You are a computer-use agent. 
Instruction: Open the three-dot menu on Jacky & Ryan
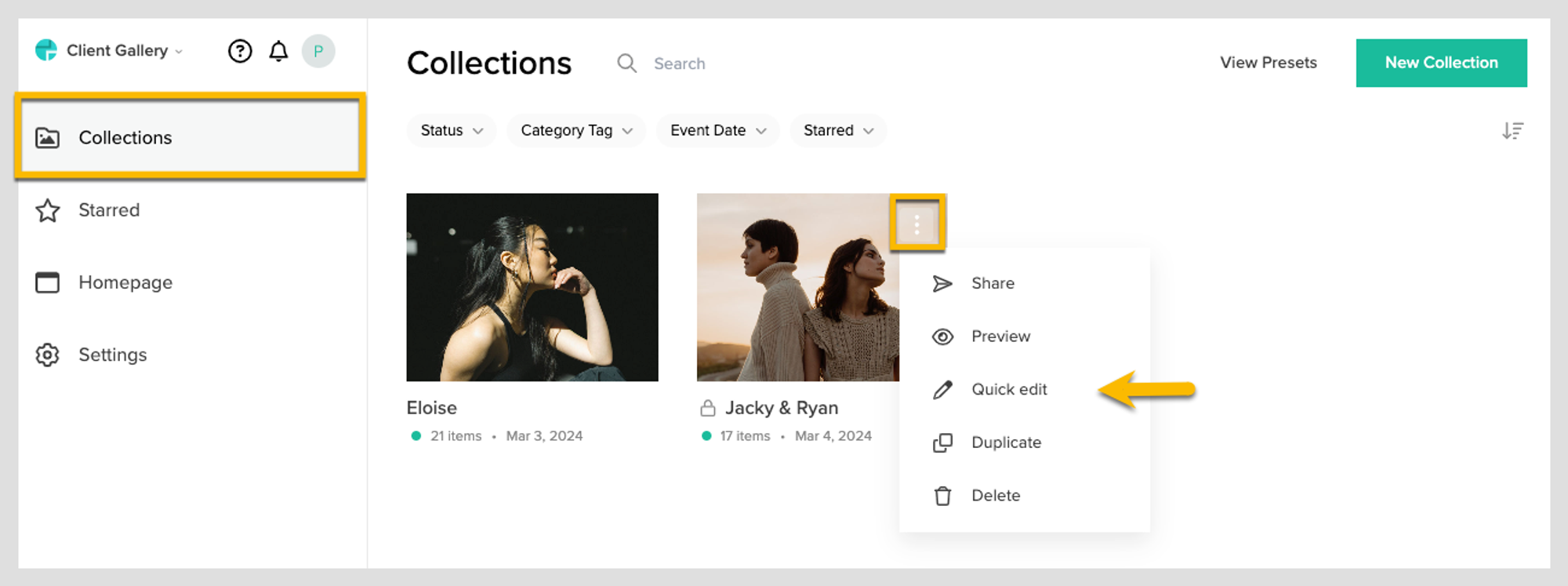click(x=916, y=224)
